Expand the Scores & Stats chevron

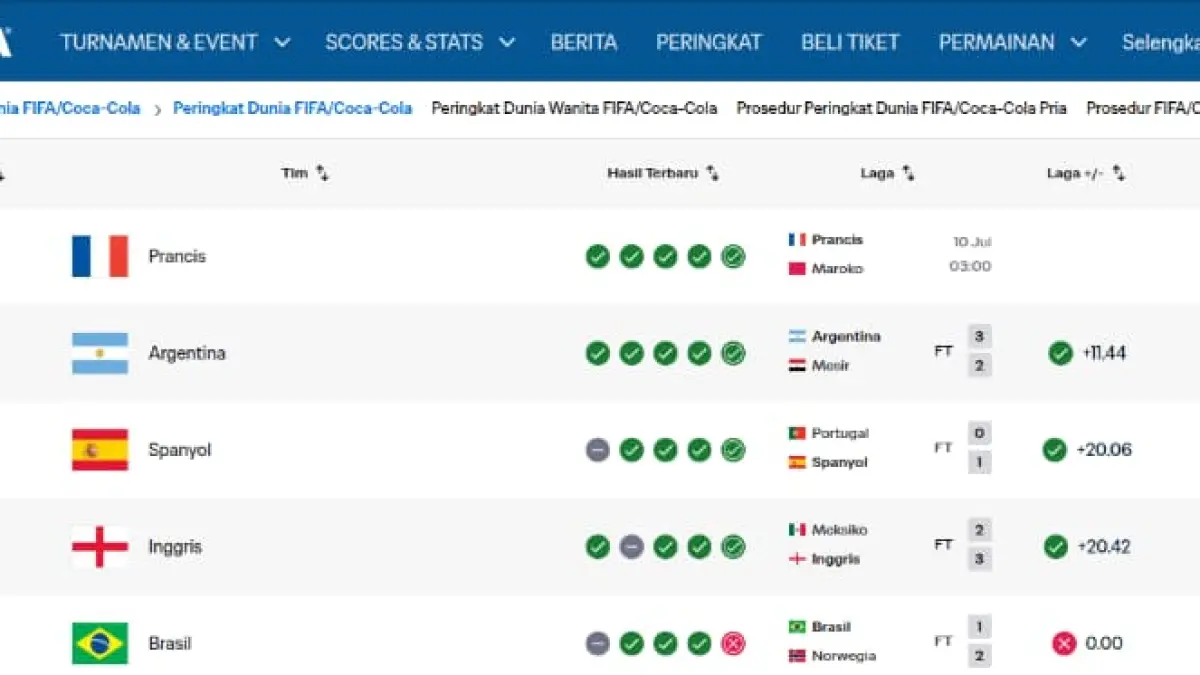507,43
